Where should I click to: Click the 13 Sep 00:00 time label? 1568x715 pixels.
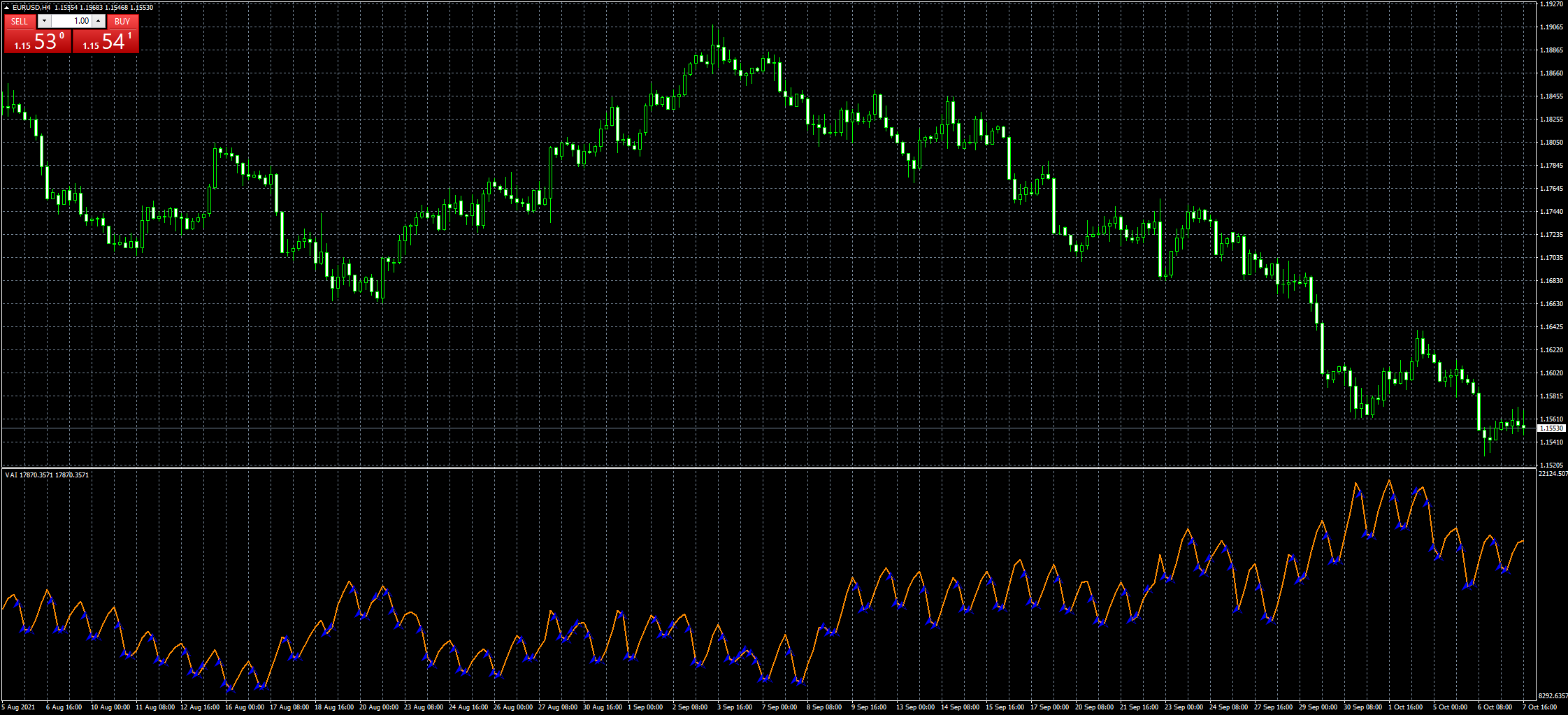pyautogui.click(x=915, y=707)
